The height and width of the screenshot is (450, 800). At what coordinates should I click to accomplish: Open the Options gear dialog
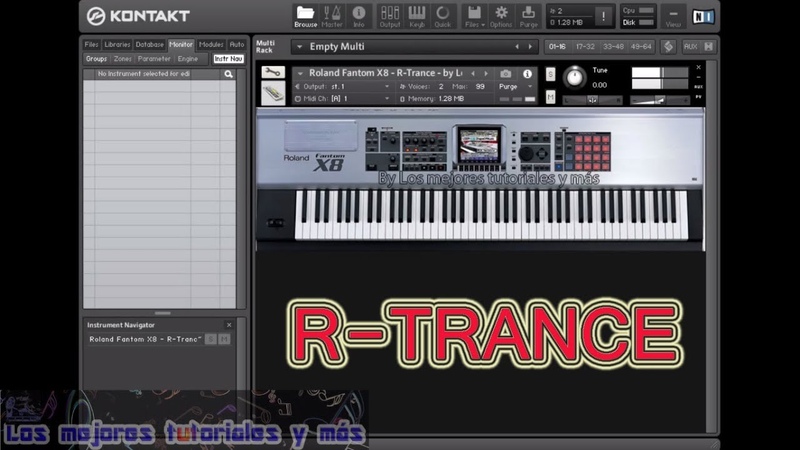501,16
